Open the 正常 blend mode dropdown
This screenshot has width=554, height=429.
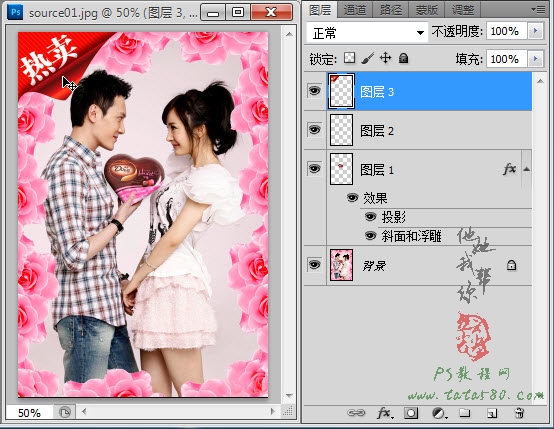[x=367, y=33]
